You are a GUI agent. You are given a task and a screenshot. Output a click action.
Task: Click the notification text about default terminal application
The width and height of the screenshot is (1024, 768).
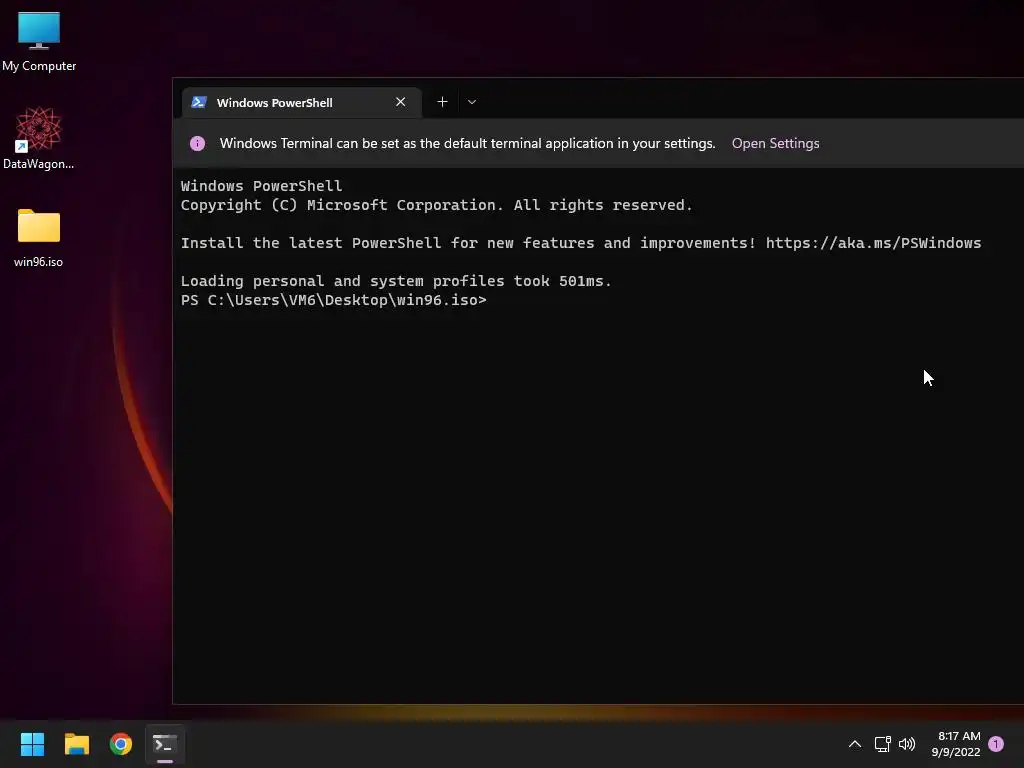coord(468,144)
